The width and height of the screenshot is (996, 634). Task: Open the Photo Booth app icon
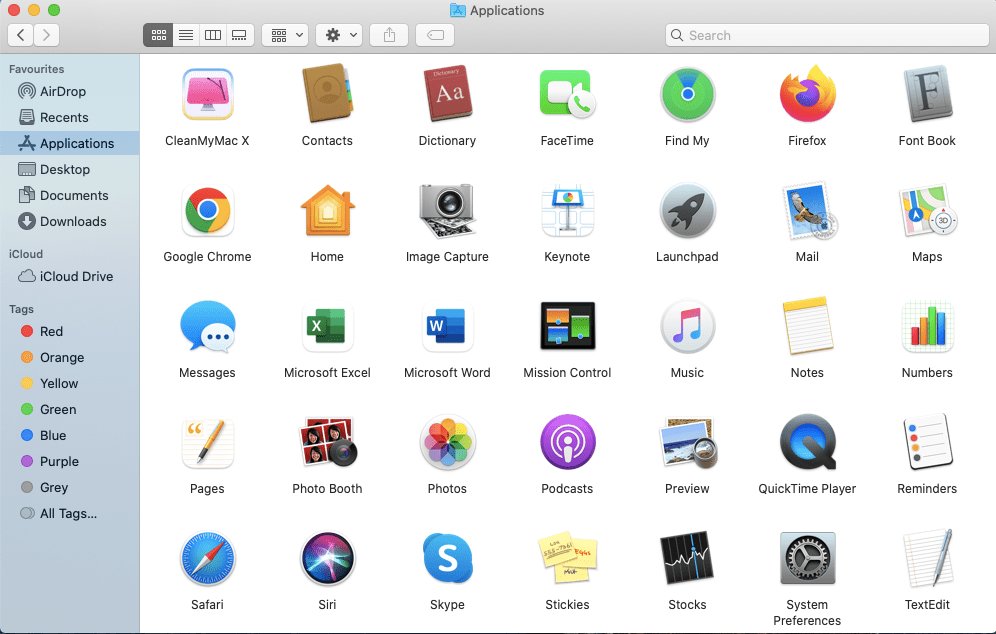click(327, 443)
